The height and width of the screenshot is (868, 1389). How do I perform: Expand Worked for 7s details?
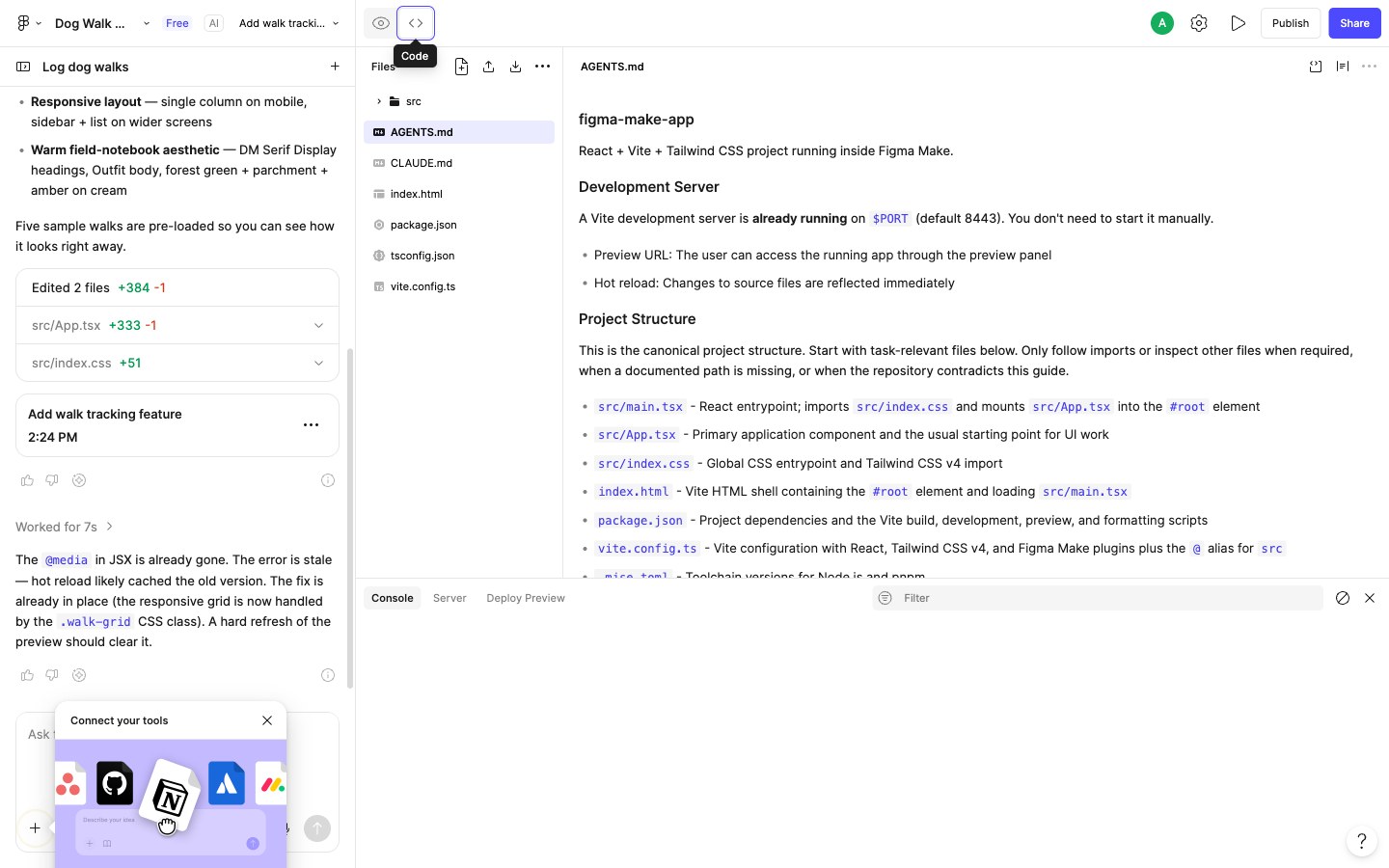[65, 527]
